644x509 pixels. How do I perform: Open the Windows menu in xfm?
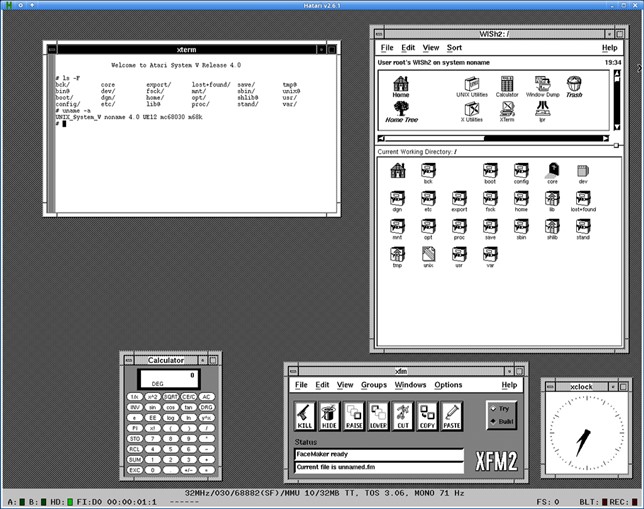pos(410,385)
